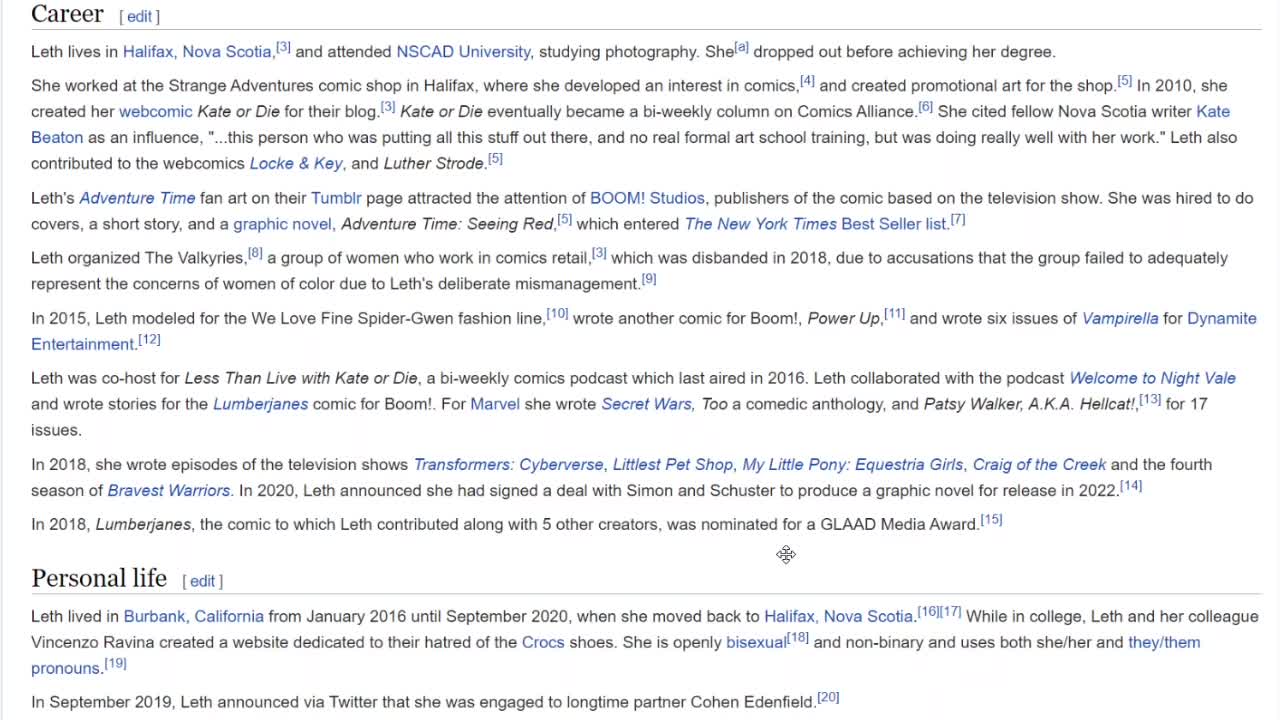
Task: Open My Little Pony: Equestria Girls link
Action: [853, 464]
